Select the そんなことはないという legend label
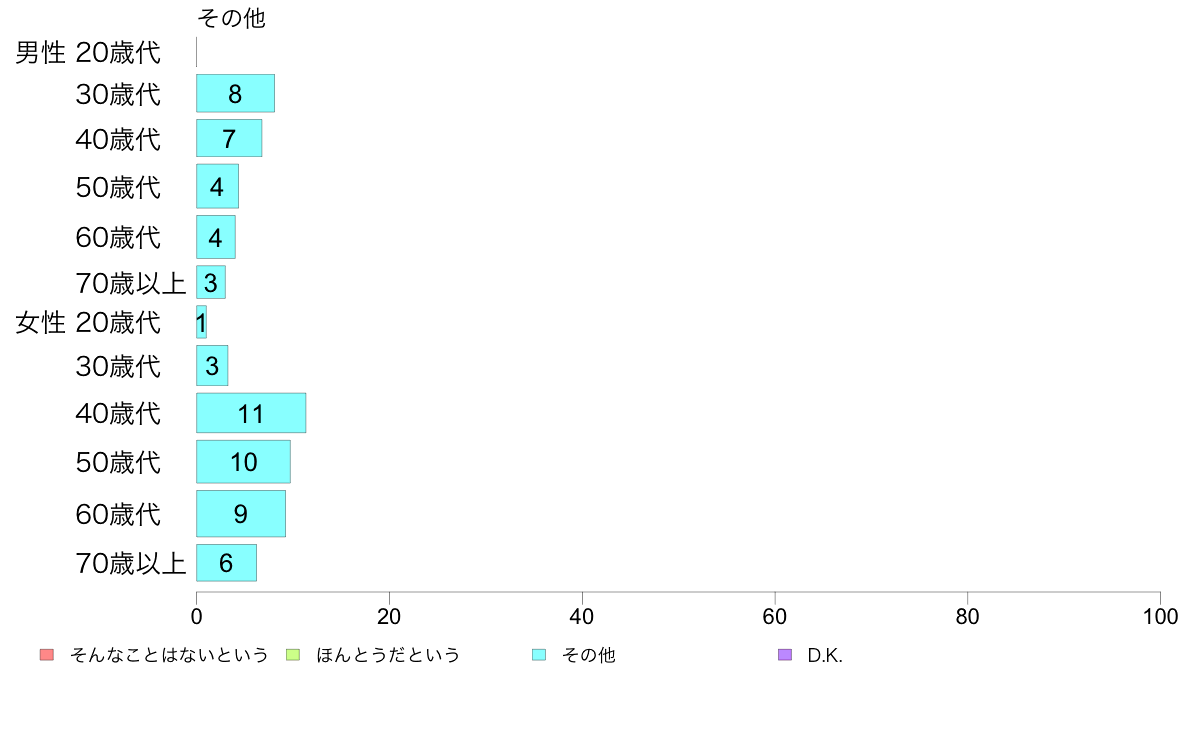The image size is (1188, 736). click(x=169, y=655)
